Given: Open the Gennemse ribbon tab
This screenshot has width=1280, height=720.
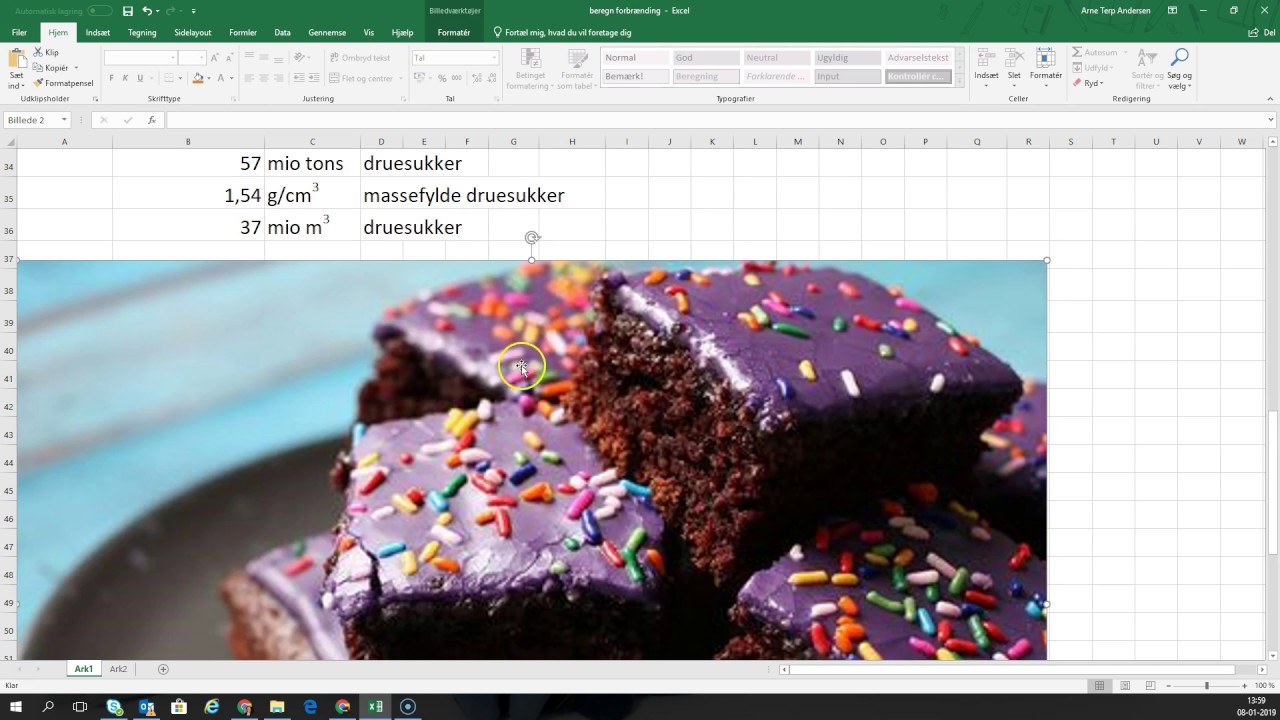Looking at the screenshot, I should pos(327,33).
